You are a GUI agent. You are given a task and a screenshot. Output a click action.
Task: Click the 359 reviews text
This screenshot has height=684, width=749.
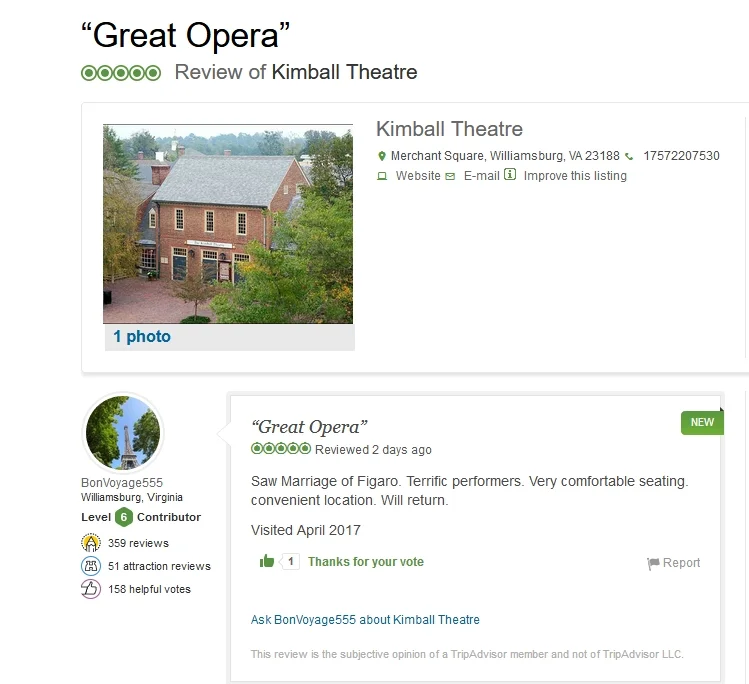[138, 543]
